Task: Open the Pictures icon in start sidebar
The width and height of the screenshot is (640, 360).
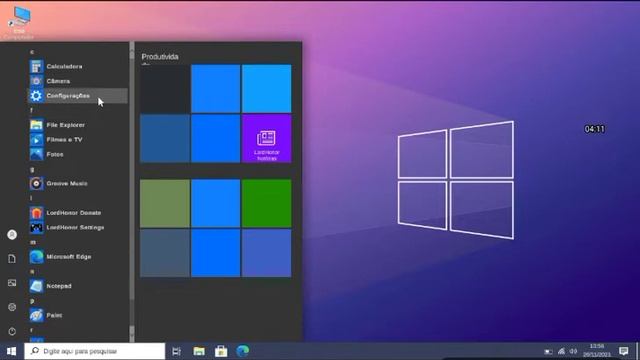Action: click(x=12, y=283)
